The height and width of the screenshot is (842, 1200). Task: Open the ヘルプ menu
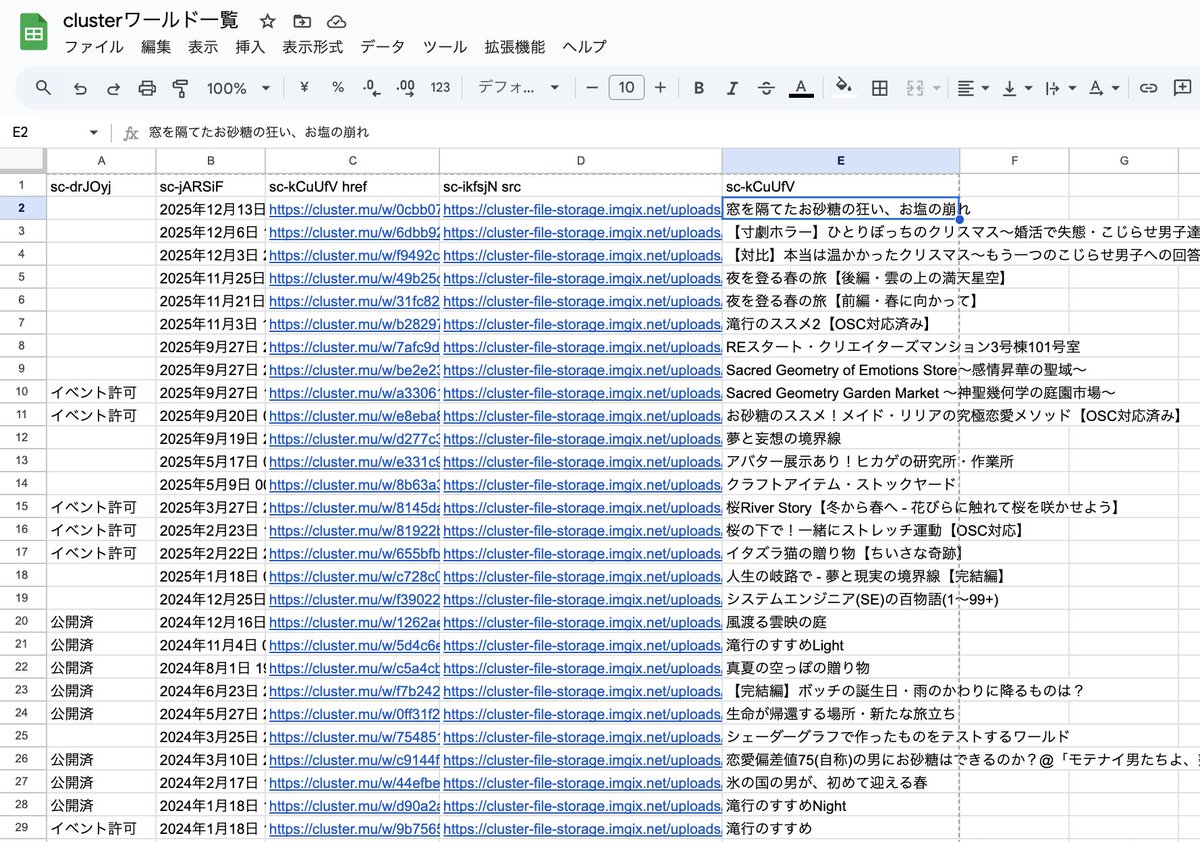pyautogui.click(x=584, y=47)
